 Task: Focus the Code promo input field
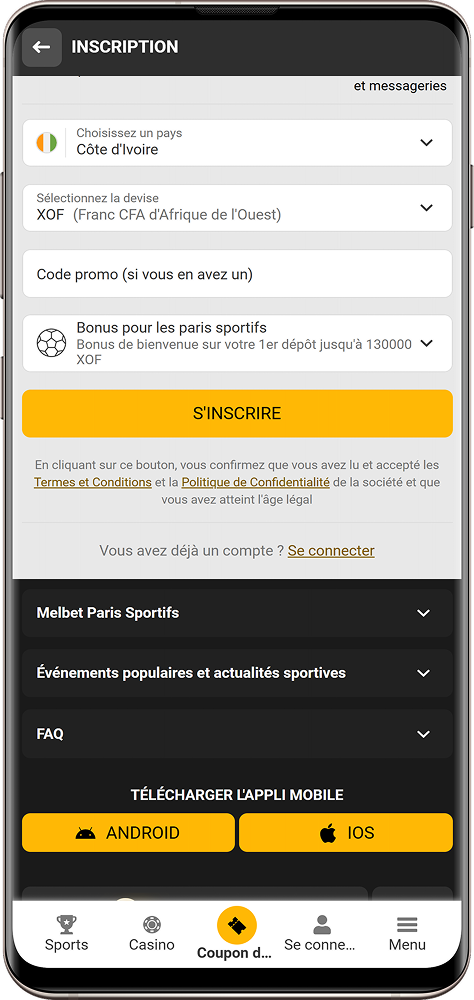237,274
